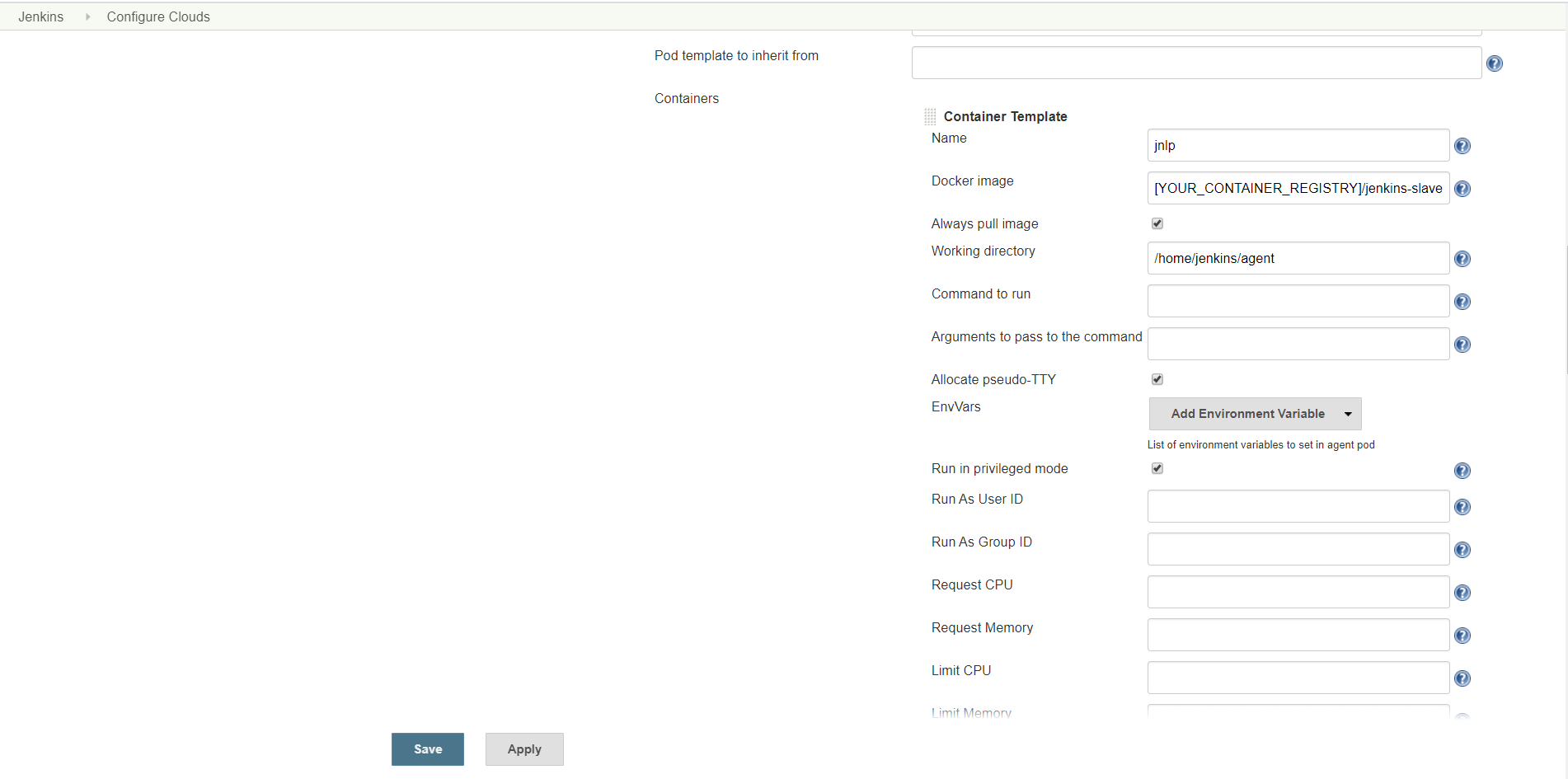Toggle Allocate pseudo-TTY checkbox
This screenshot has width=1568, height=779.
point(1157,379)
